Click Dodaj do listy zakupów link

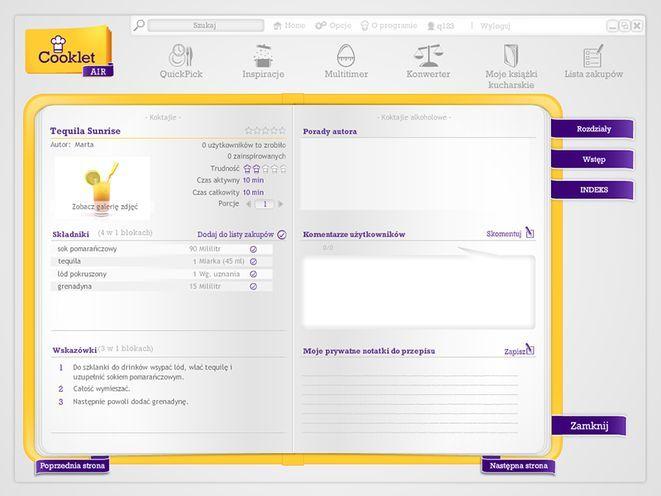235,234
